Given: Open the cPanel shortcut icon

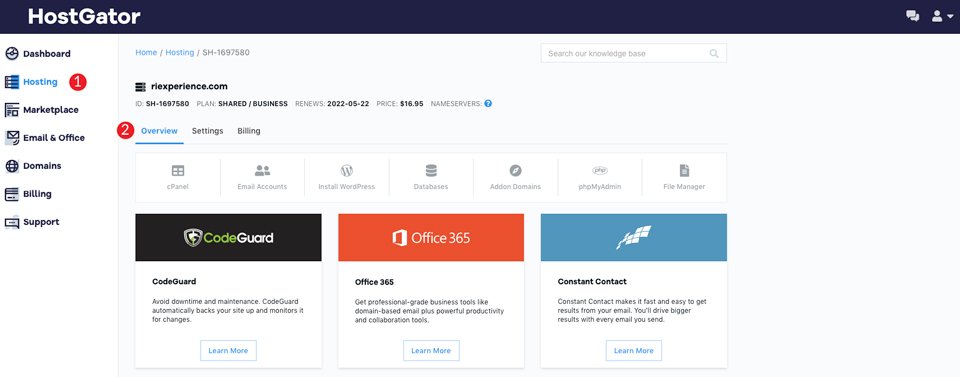Looking at the screenshot, I should tap(178, 171).
